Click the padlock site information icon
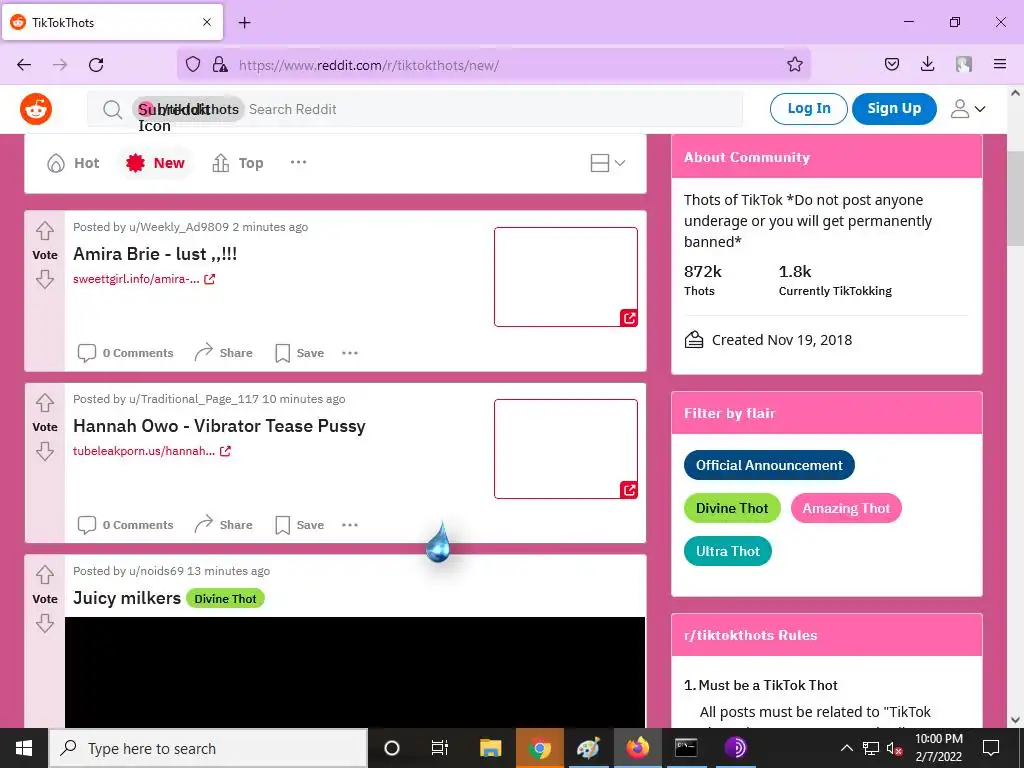Image resolution: width=1024 pixels, height=768 pixels. tap(220, 65)
